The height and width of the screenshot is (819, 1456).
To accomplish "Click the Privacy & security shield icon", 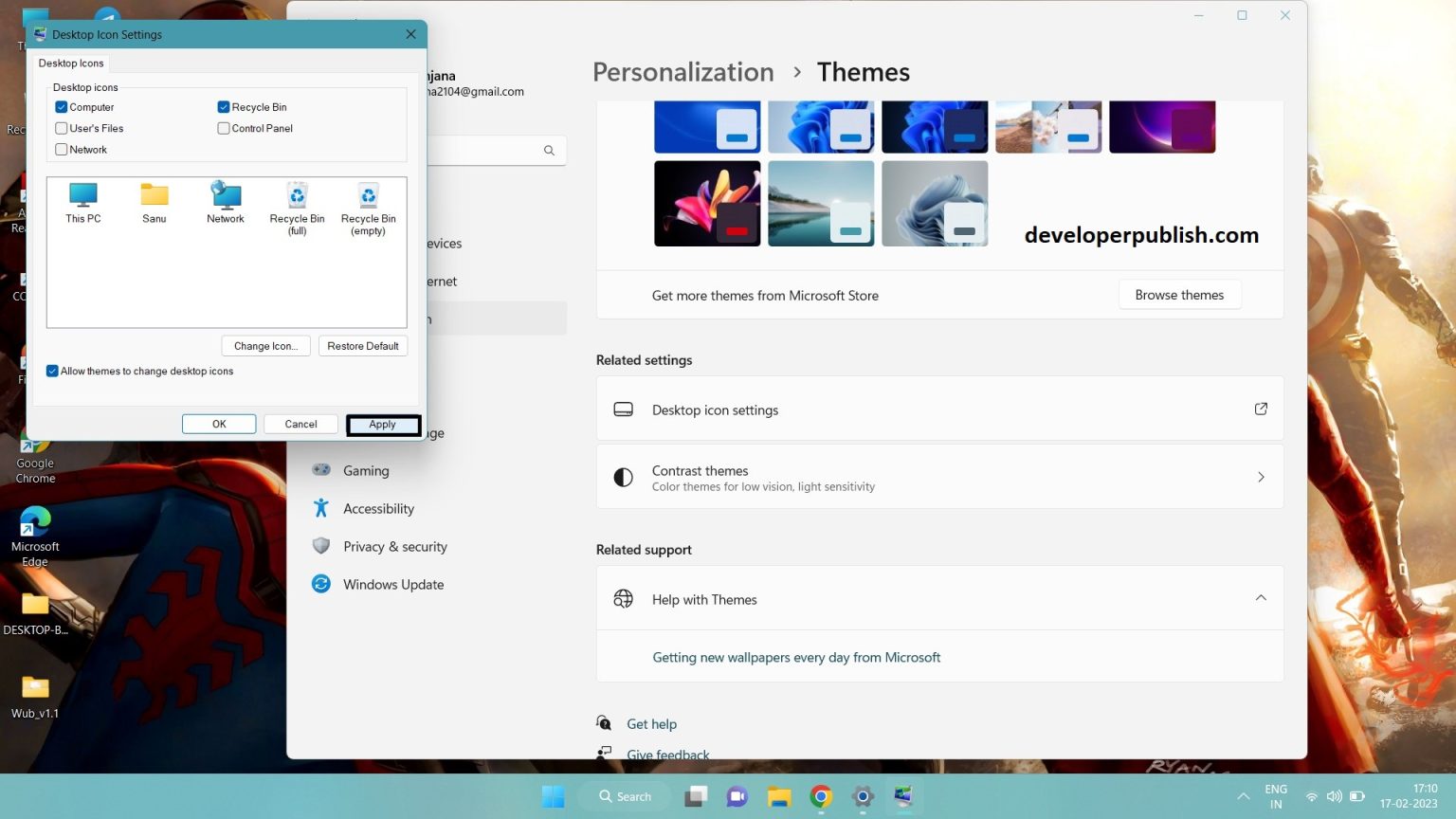I will pyautogui.click(x=320, y=546).
